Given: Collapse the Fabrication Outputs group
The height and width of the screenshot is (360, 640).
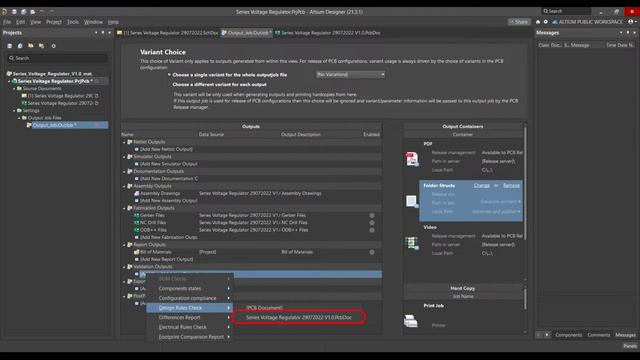Looking at the screenshot, I should [124, 208].
